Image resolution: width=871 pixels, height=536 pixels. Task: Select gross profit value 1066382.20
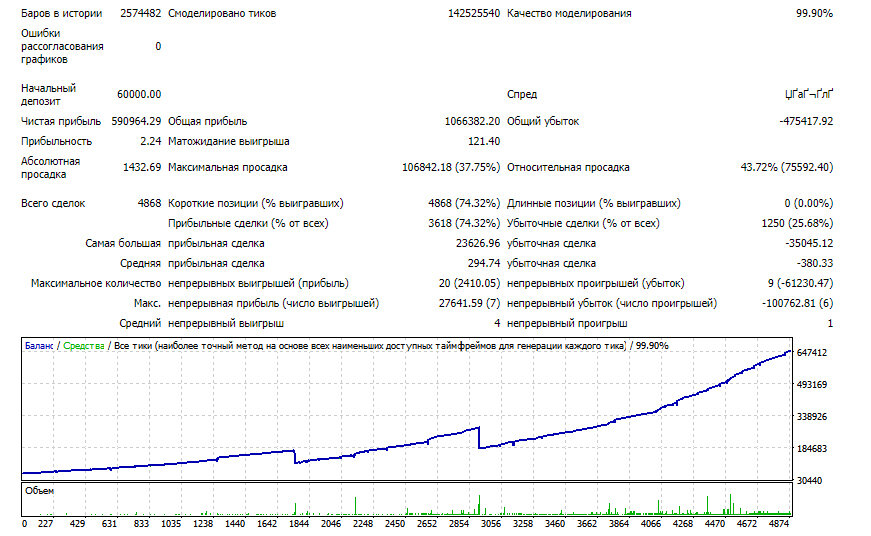click(472, 121)
